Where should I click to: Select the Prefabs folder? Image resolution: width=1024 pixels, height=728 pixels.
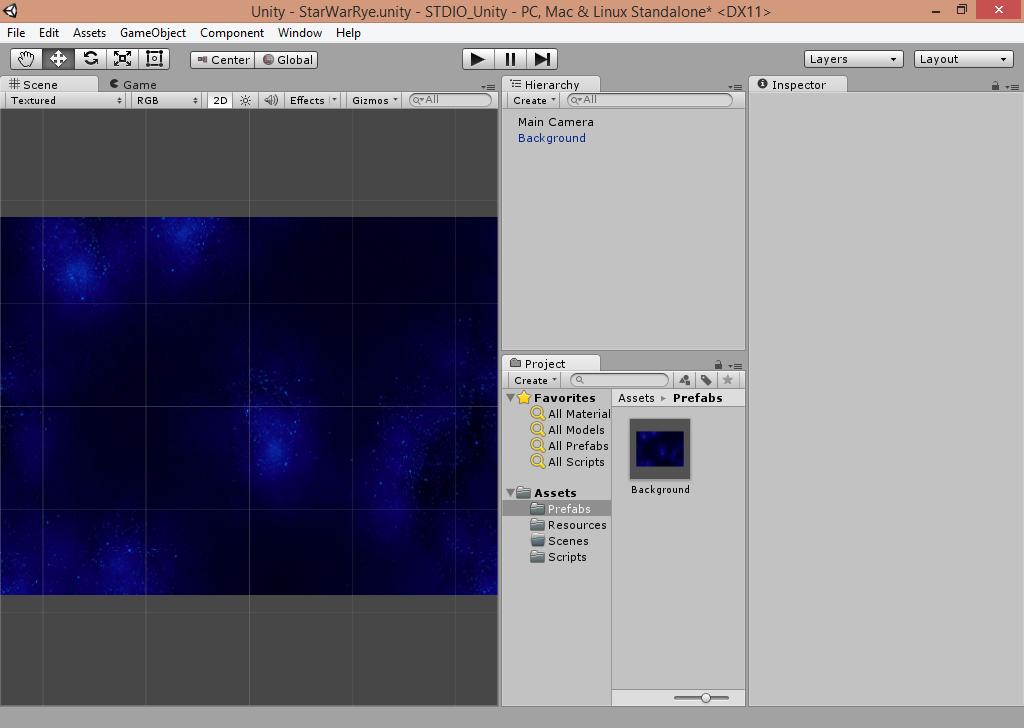(x=557, y=509)
